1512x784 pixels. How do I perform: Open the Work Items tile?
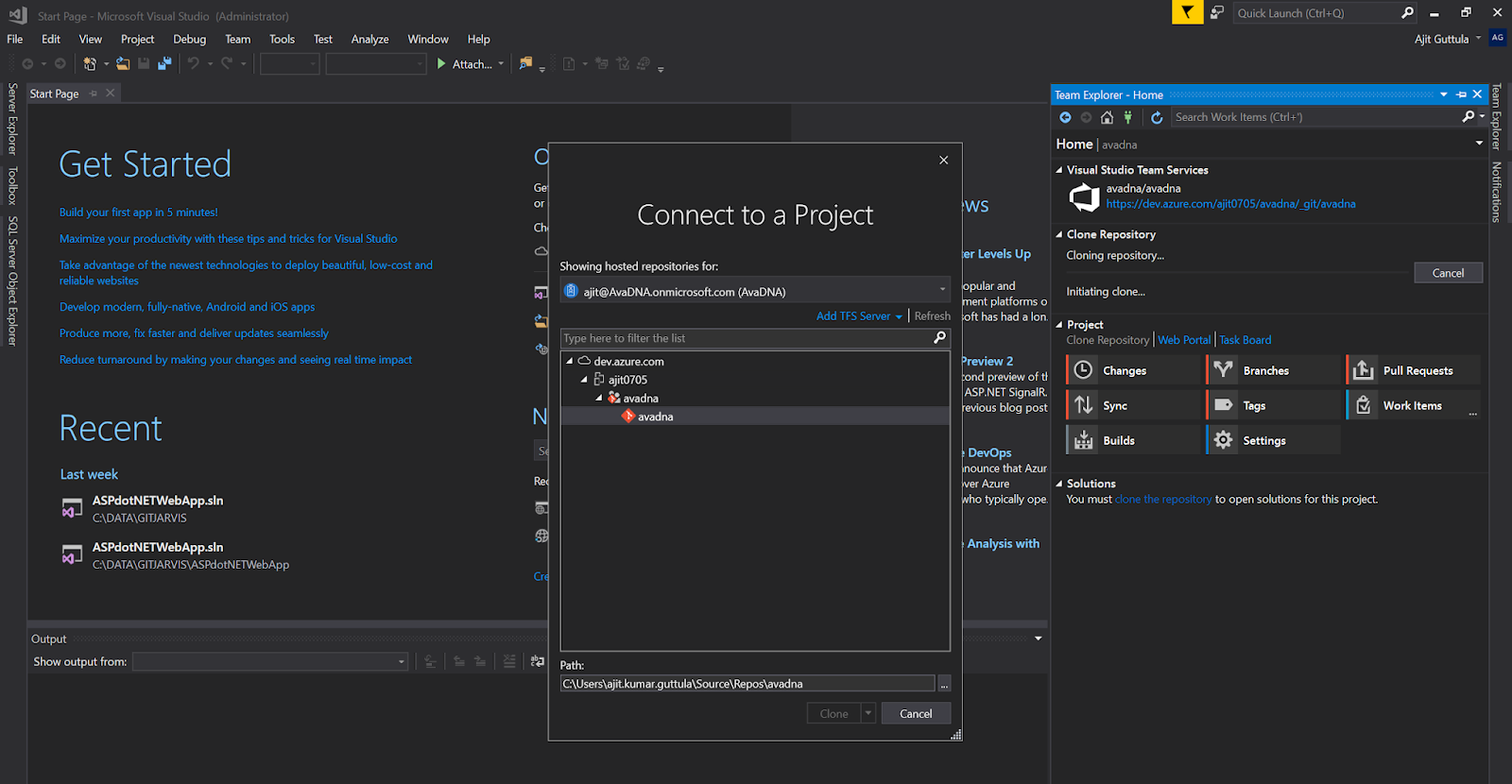[1412, 405]
